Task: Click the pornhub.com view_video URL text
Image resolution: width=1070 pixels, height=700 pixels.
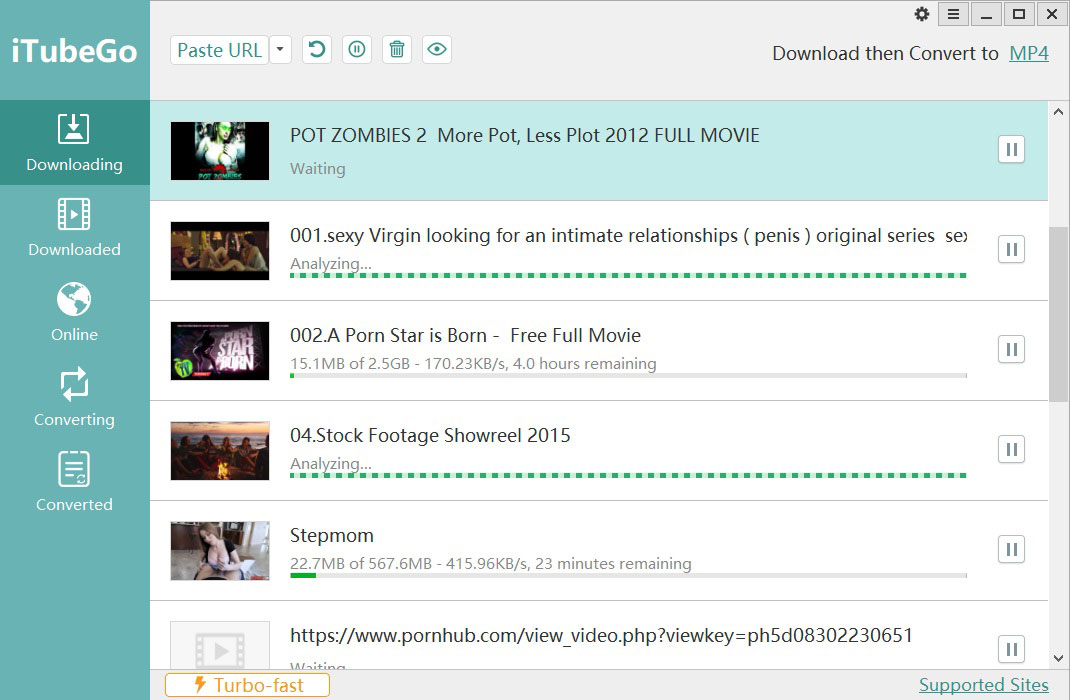Action: pyautogui.click(x=601, y=636)
